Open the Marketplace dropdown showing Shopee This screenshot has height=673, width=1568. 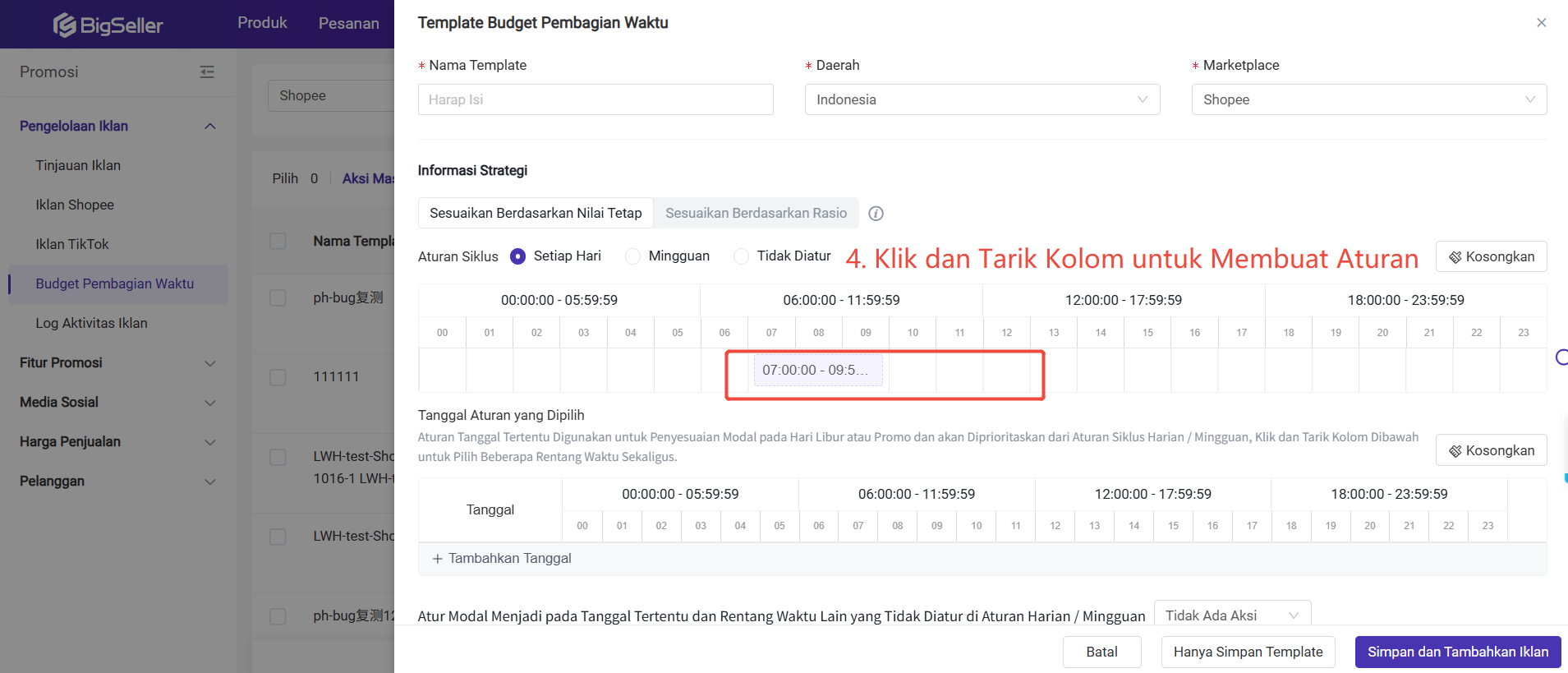point(1368,99)
